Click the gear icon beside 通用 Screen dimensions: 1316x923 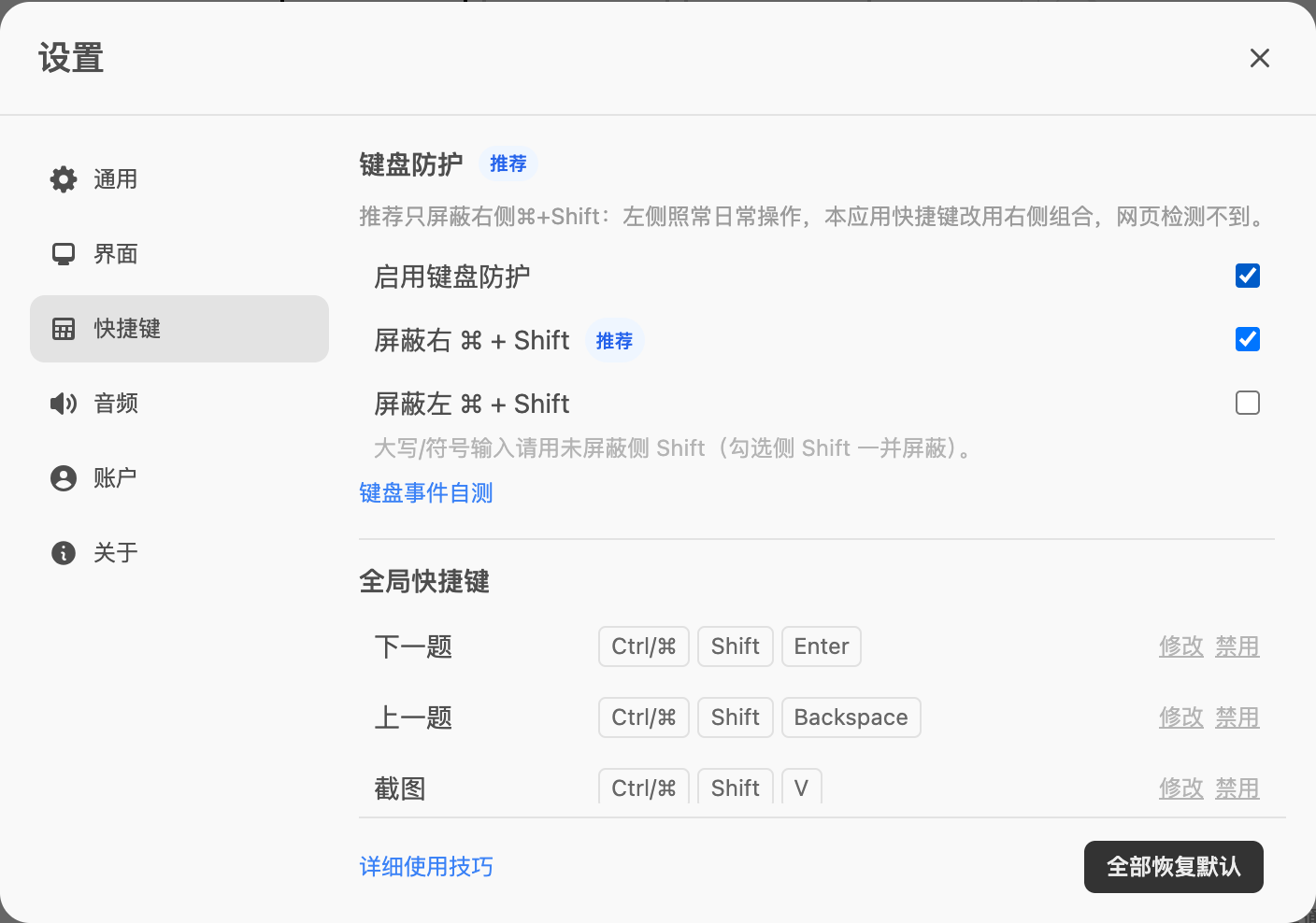click(64, 179)
